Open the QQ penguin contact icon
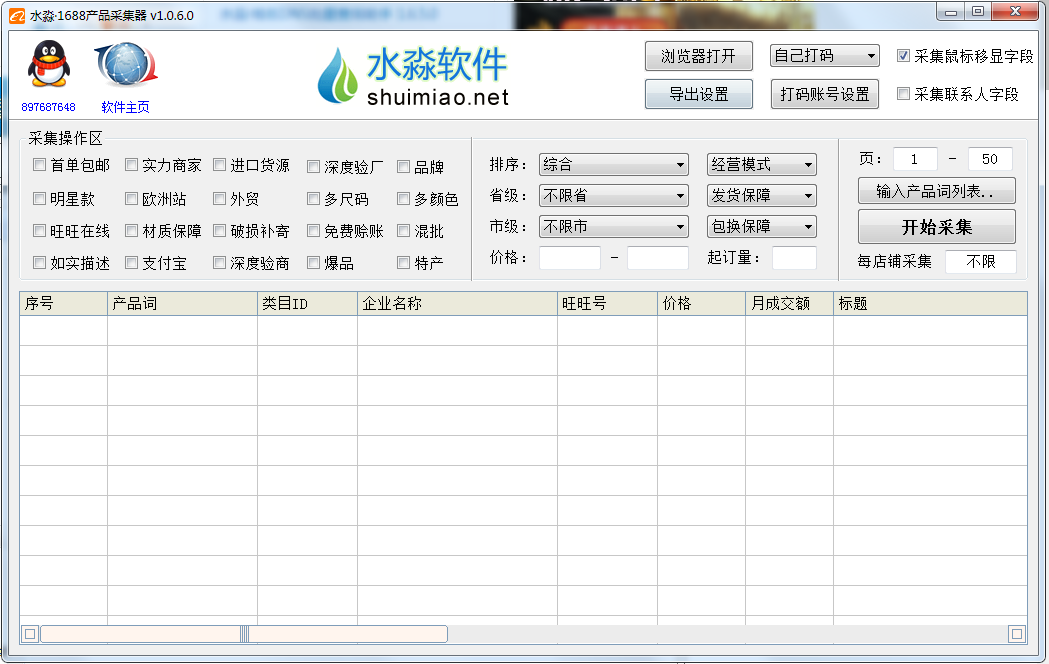Screen dimensions: 1049x664 (48, 64)
